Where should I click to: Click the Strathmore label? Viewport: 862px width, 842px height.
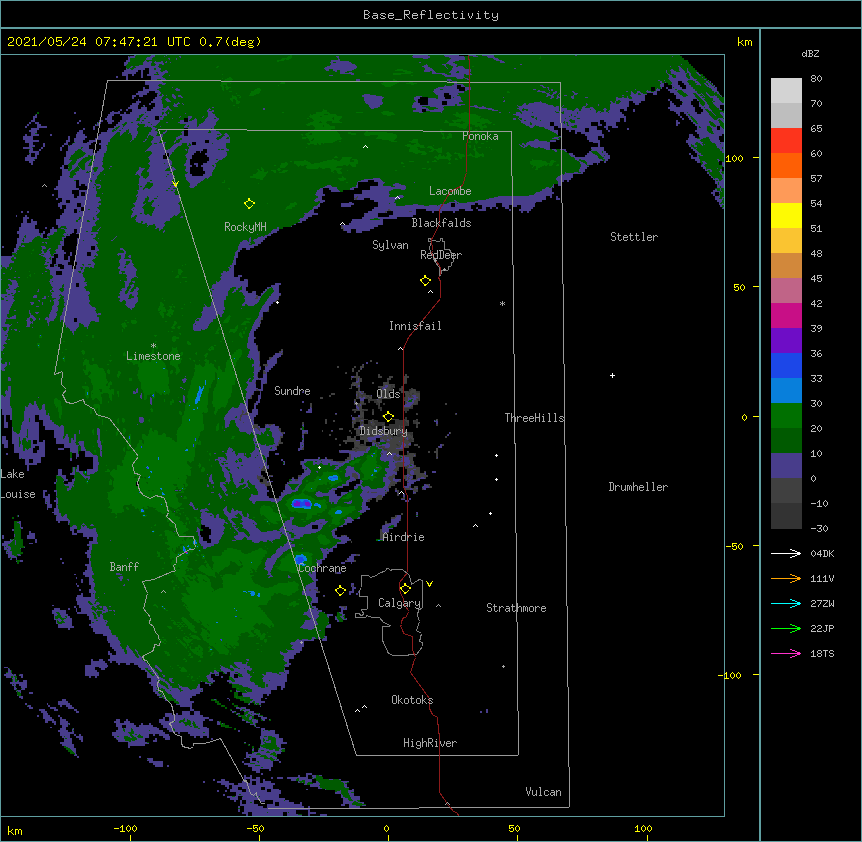tap(516, 608)
